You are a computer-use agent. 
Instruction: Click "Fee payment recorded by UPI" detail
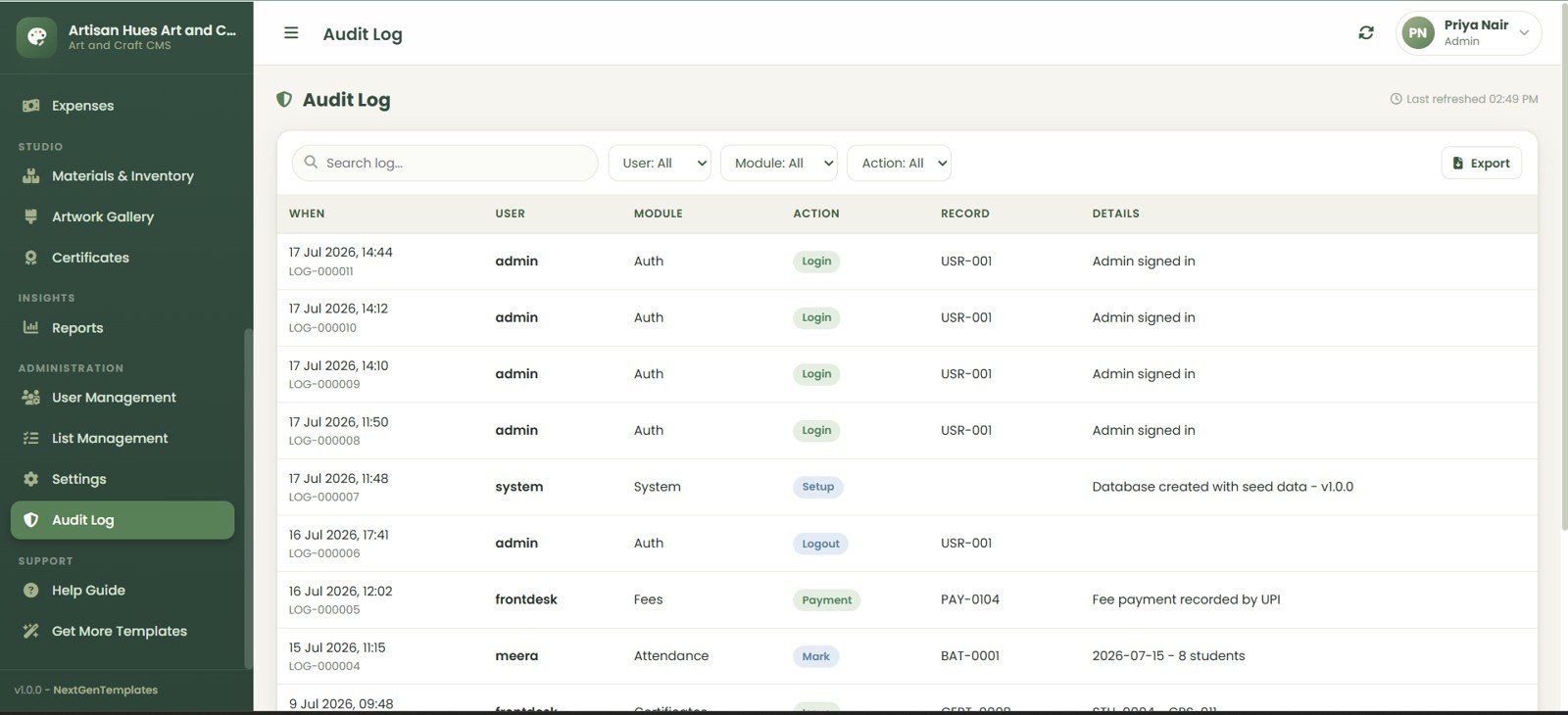(1186, 599)
